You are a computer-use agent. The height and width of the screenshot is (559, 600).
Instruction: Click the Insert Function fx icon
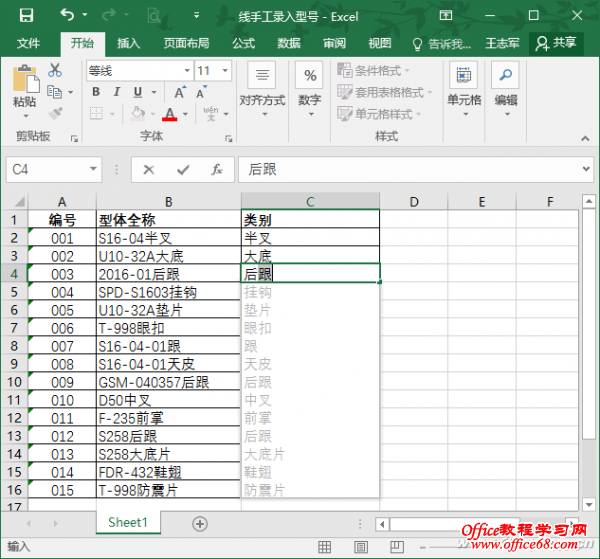[x=216, y=170]
